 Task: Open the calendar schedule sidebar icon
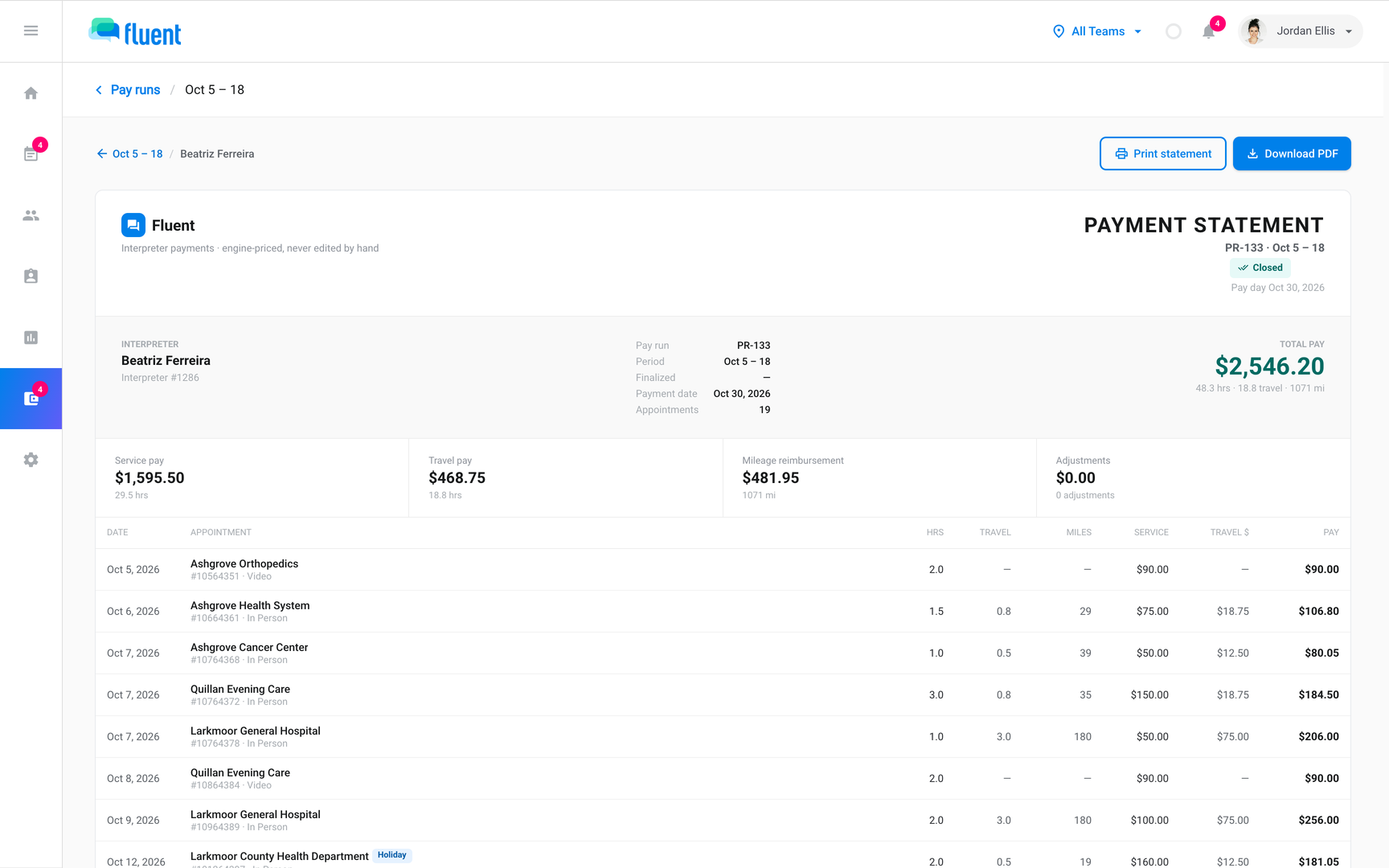click(x=31, y=154)
